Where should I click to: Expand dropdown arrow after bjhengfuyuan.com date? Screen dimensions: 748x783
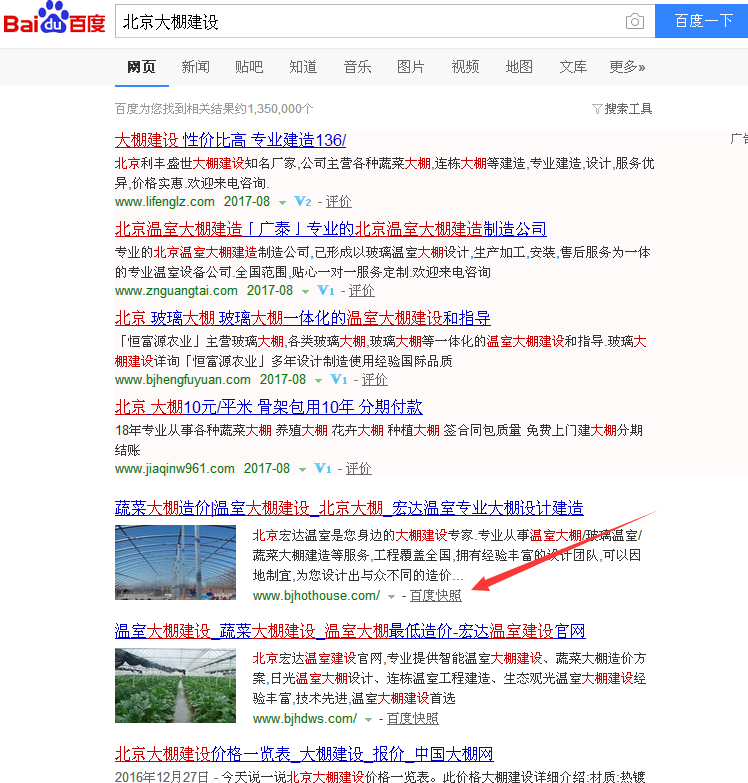[318, 381]
